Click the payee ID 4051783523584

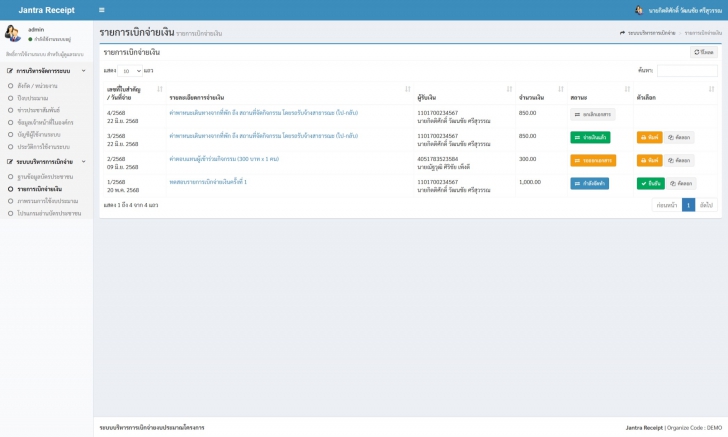pyautogui.click(x=437, y=159)
